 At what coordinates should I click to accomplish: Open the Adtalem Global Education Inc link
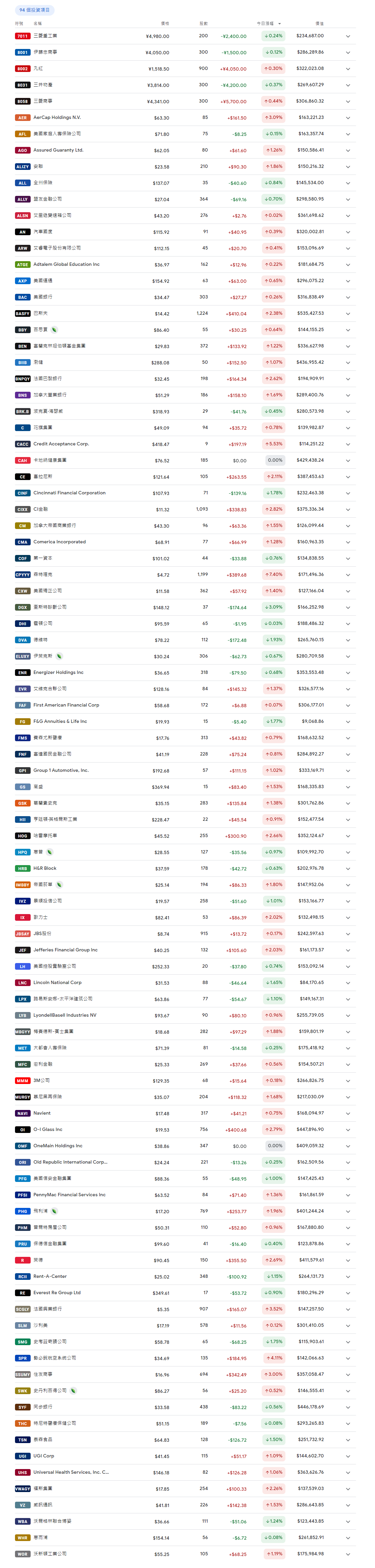[66, 265]
